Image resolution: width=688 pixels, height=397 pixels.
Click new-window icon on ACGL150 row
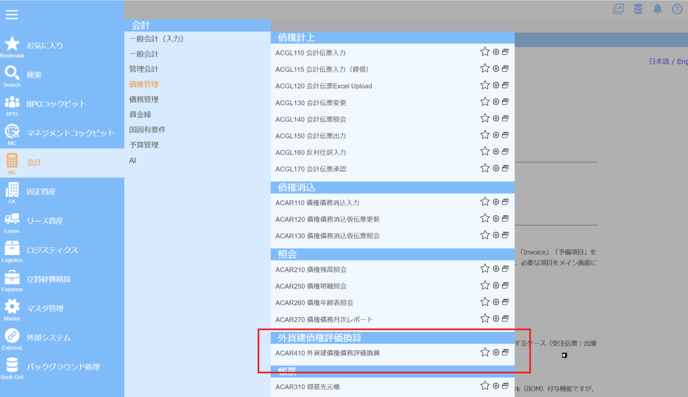click(505, 135)
